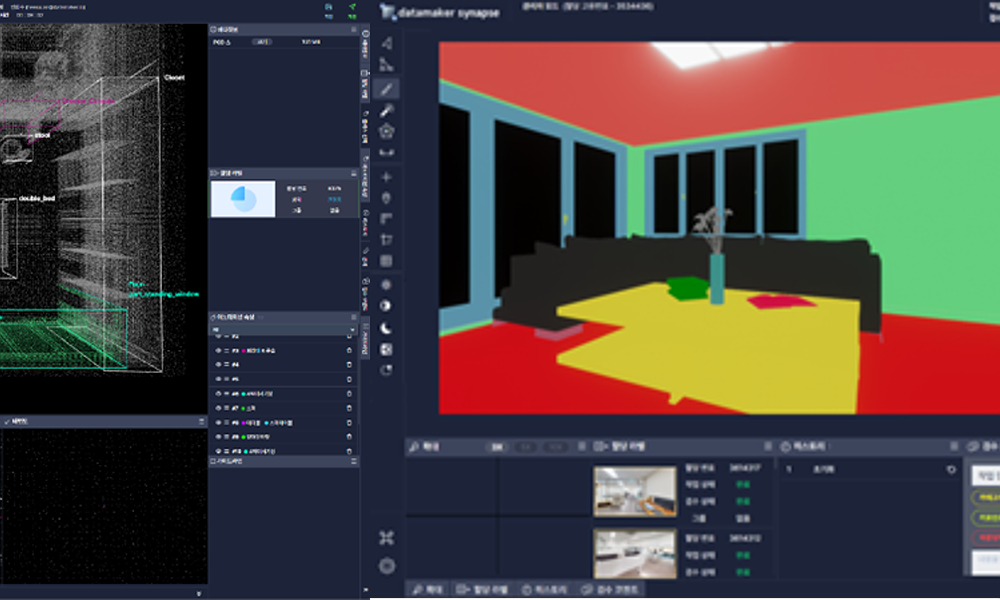Open the comment bubble tab in bottom bar
The height and width of the screenshot is (600, 1000).
[x=609, y=589]
